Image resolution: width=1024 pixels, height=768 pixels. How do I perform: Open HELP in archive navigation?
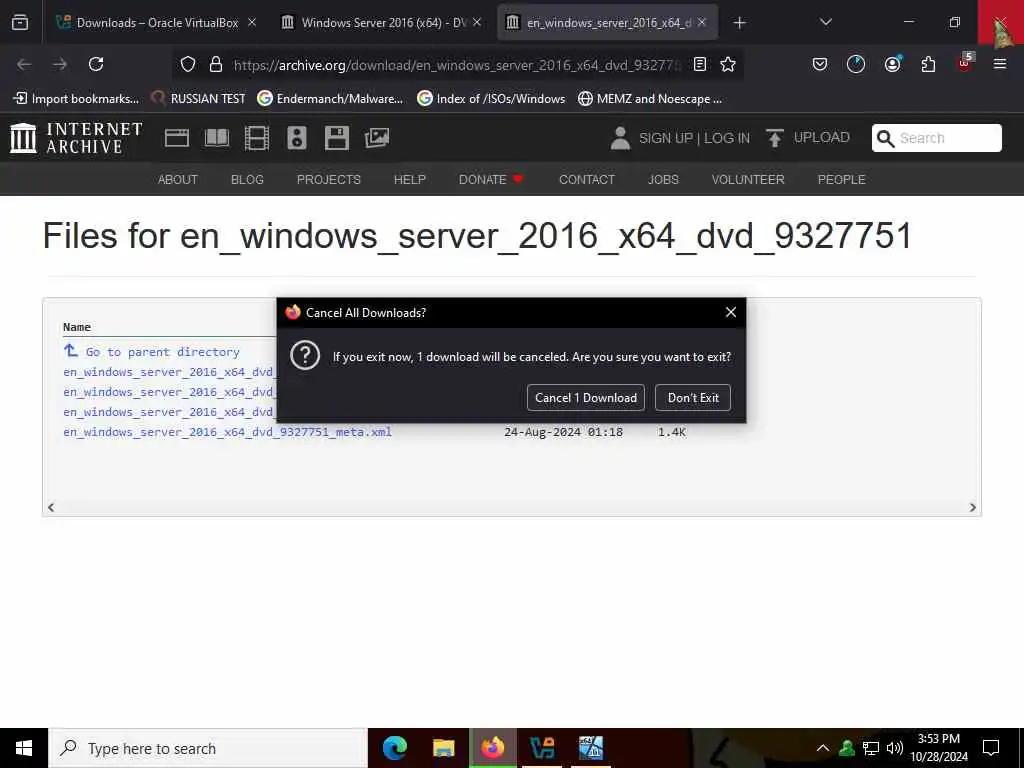coord(409,180)
